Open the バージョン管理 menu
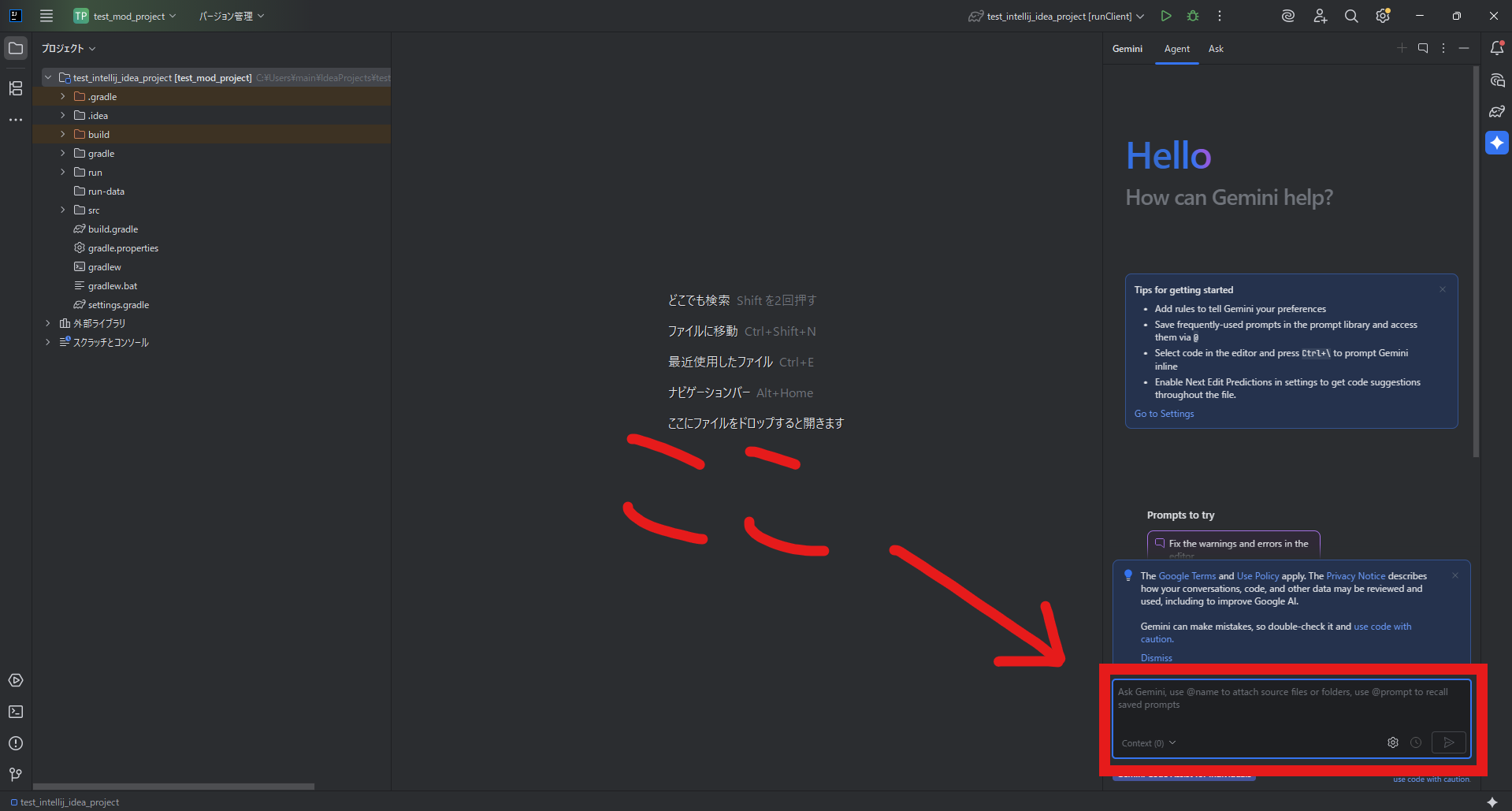The width and height of the screenshot is (1512, 811). coord(231,16)
